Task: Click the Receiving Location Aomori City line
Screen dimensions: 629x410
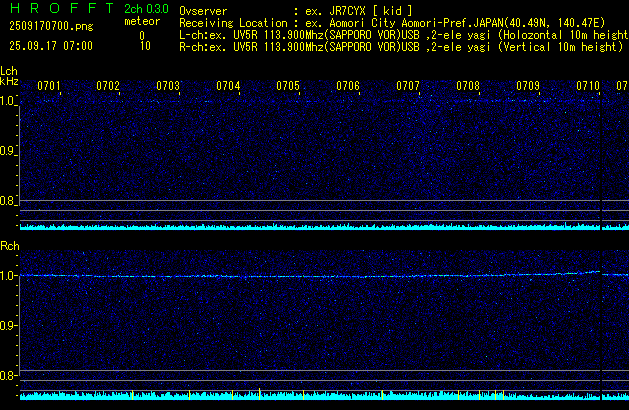Action: 392,23
